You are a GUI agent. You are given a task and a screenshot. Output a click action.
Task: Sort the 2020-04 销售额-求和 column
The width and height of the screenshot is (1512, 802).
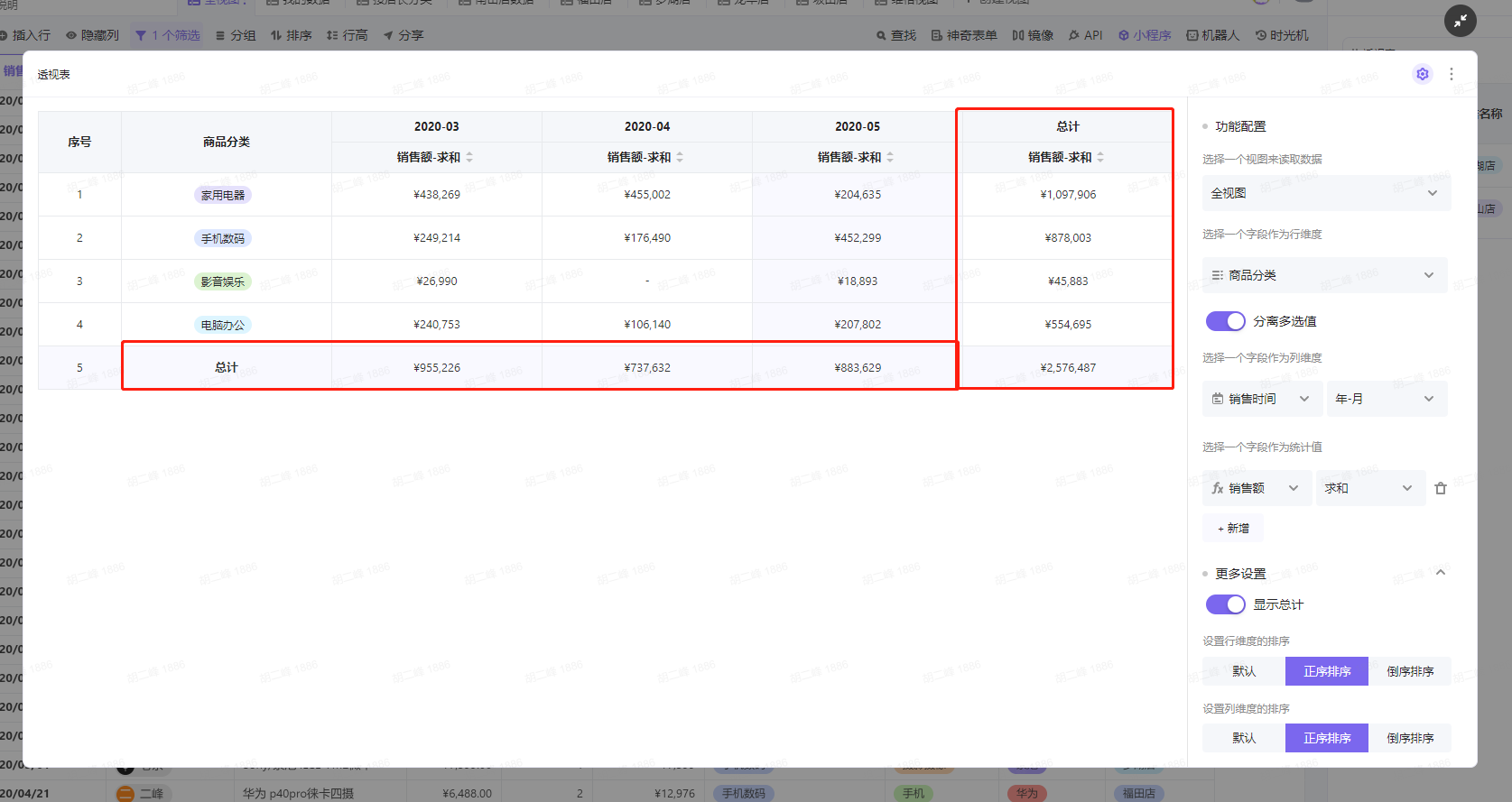click(680, 157)
